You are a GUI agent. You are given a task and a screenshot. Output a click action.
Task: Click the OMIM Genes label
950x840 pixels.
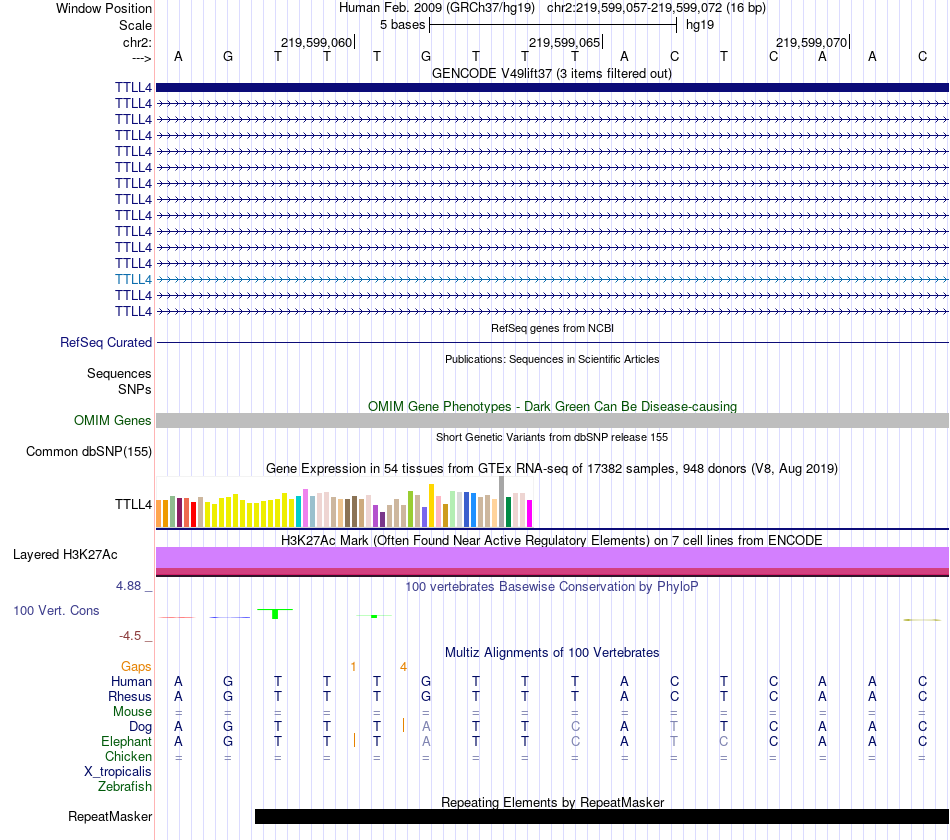point(112,420)
